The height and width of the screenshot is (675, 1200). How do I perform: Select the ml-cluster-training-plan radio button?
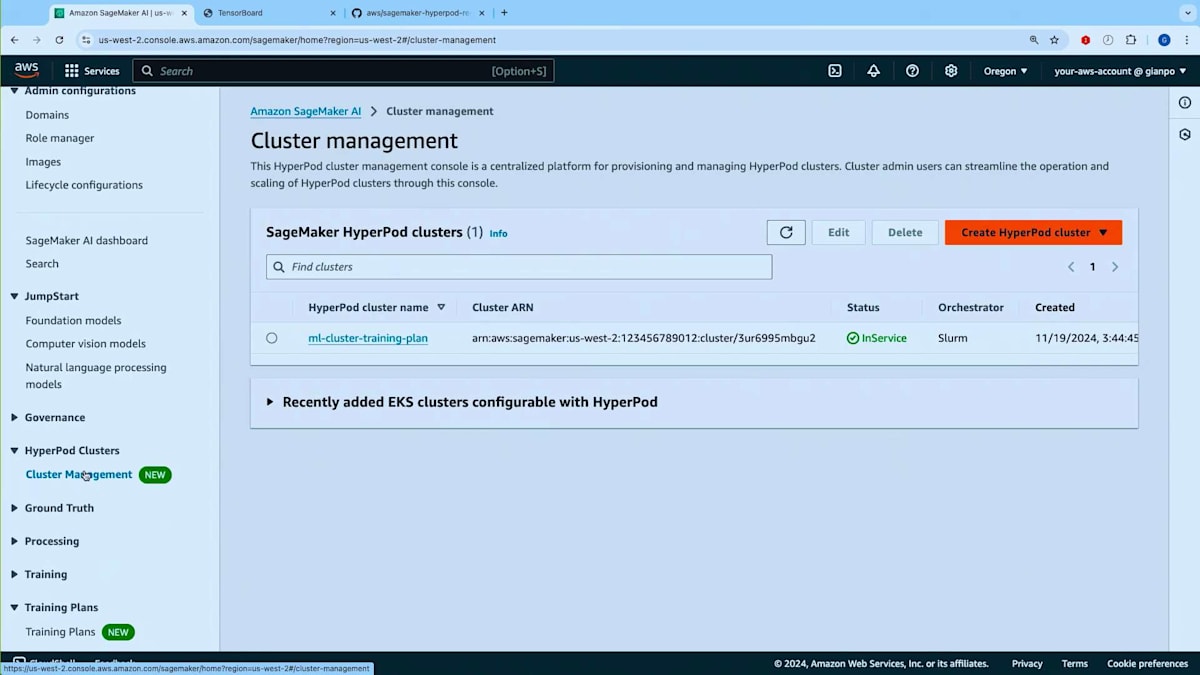point(271,338)
